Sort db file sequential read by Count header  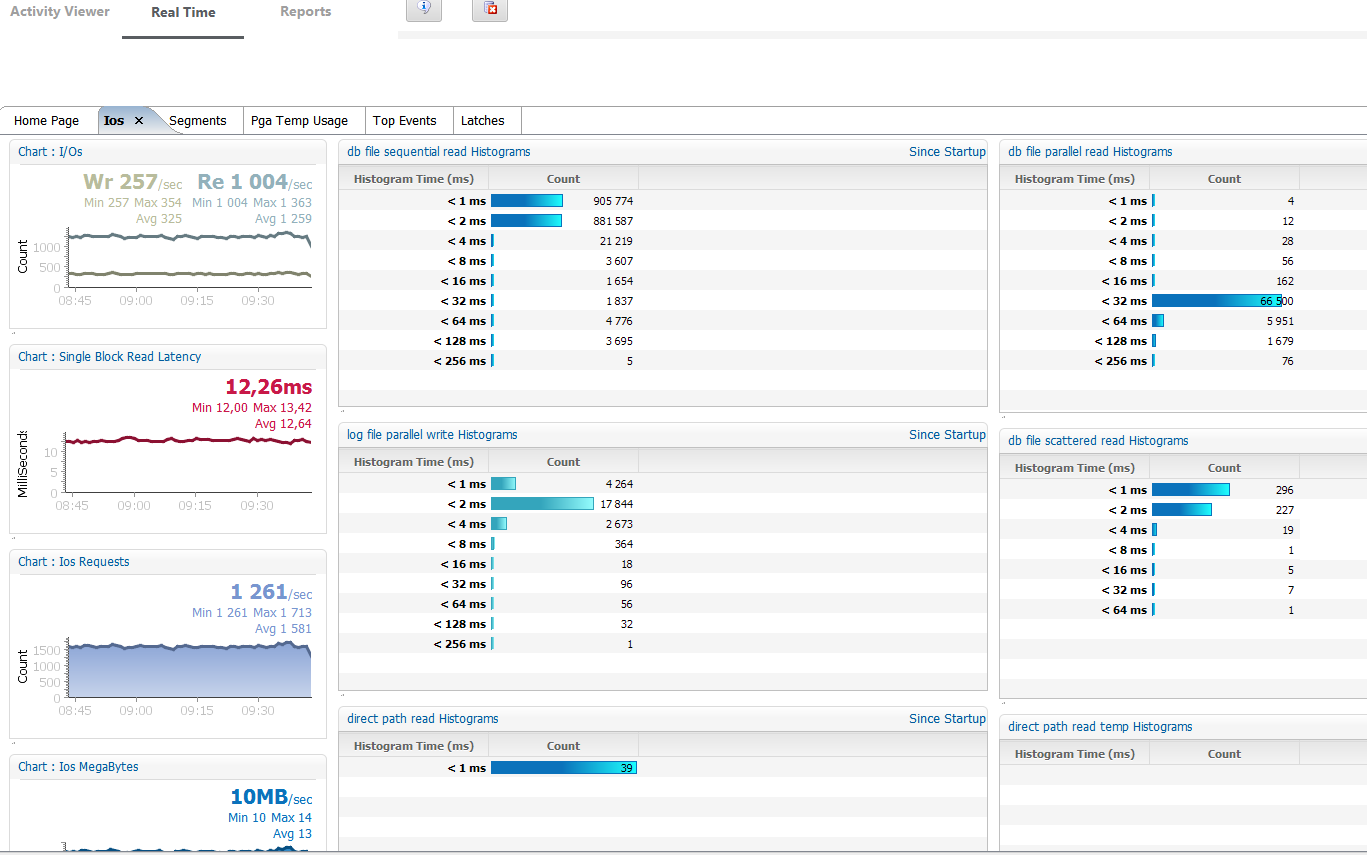[563, 179]
